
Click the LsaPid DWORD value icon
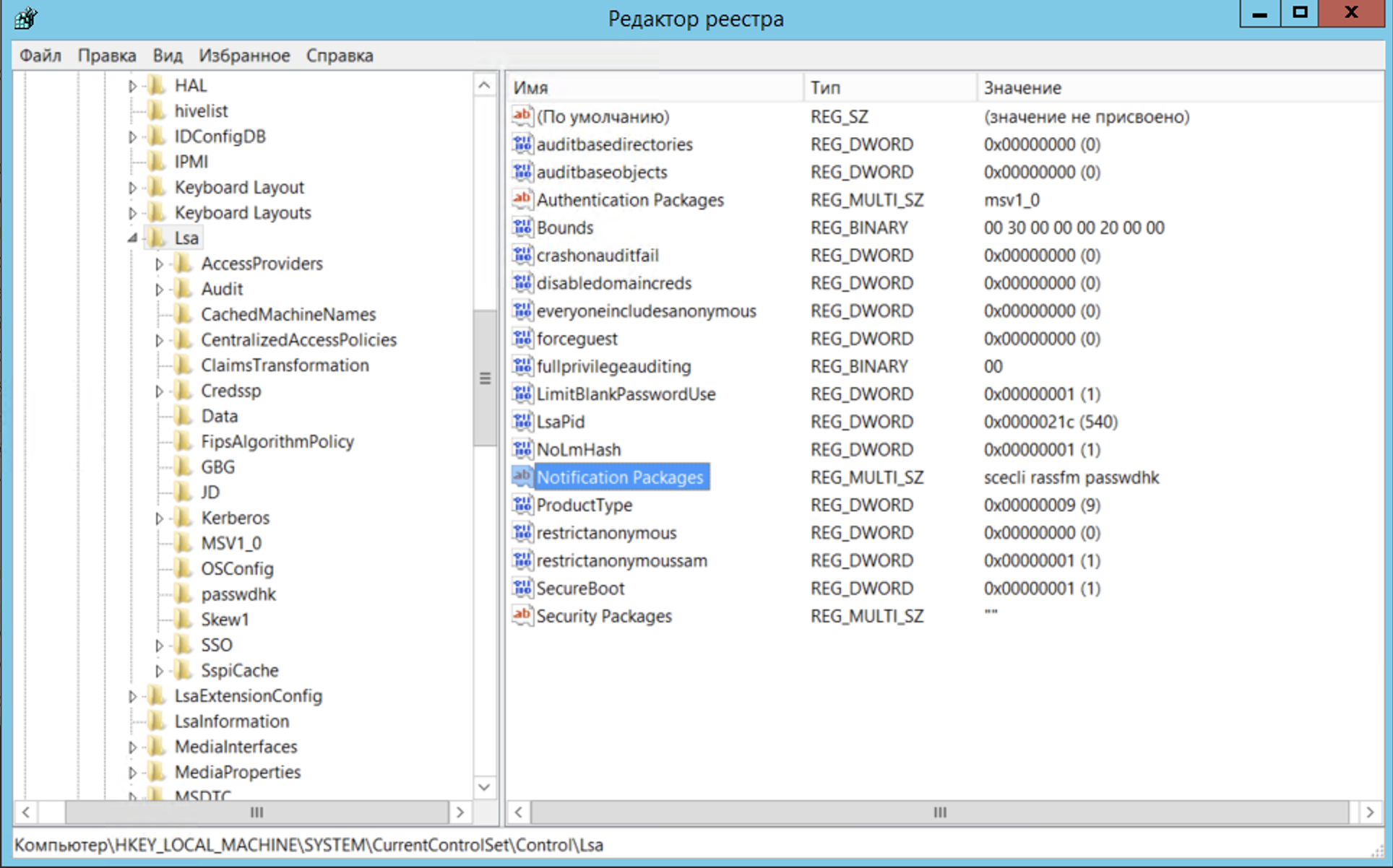coord(522,422)
